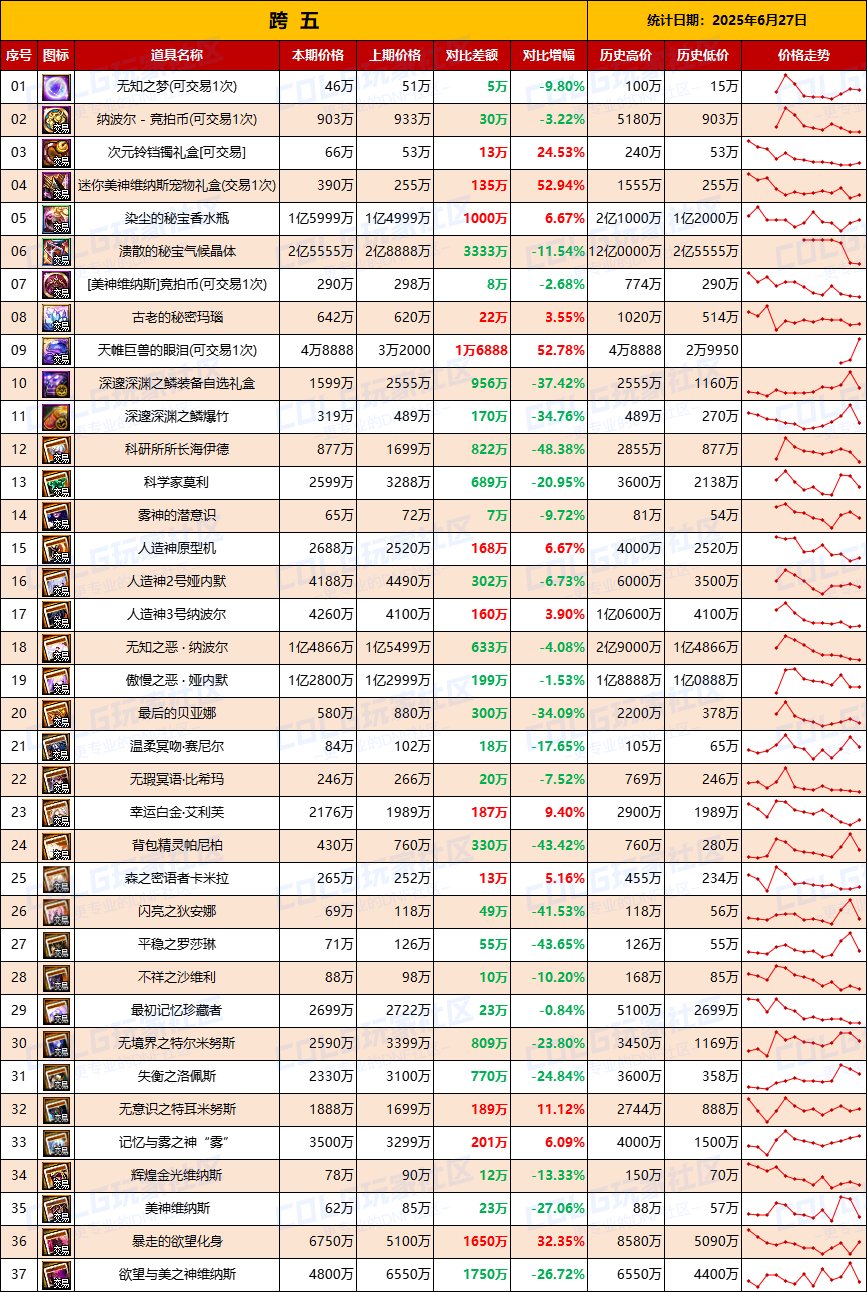Viewport: 867px width, 1292px height.
Task: Click the card icon for 科研所所长海伊德
Action: click(56, 450)
